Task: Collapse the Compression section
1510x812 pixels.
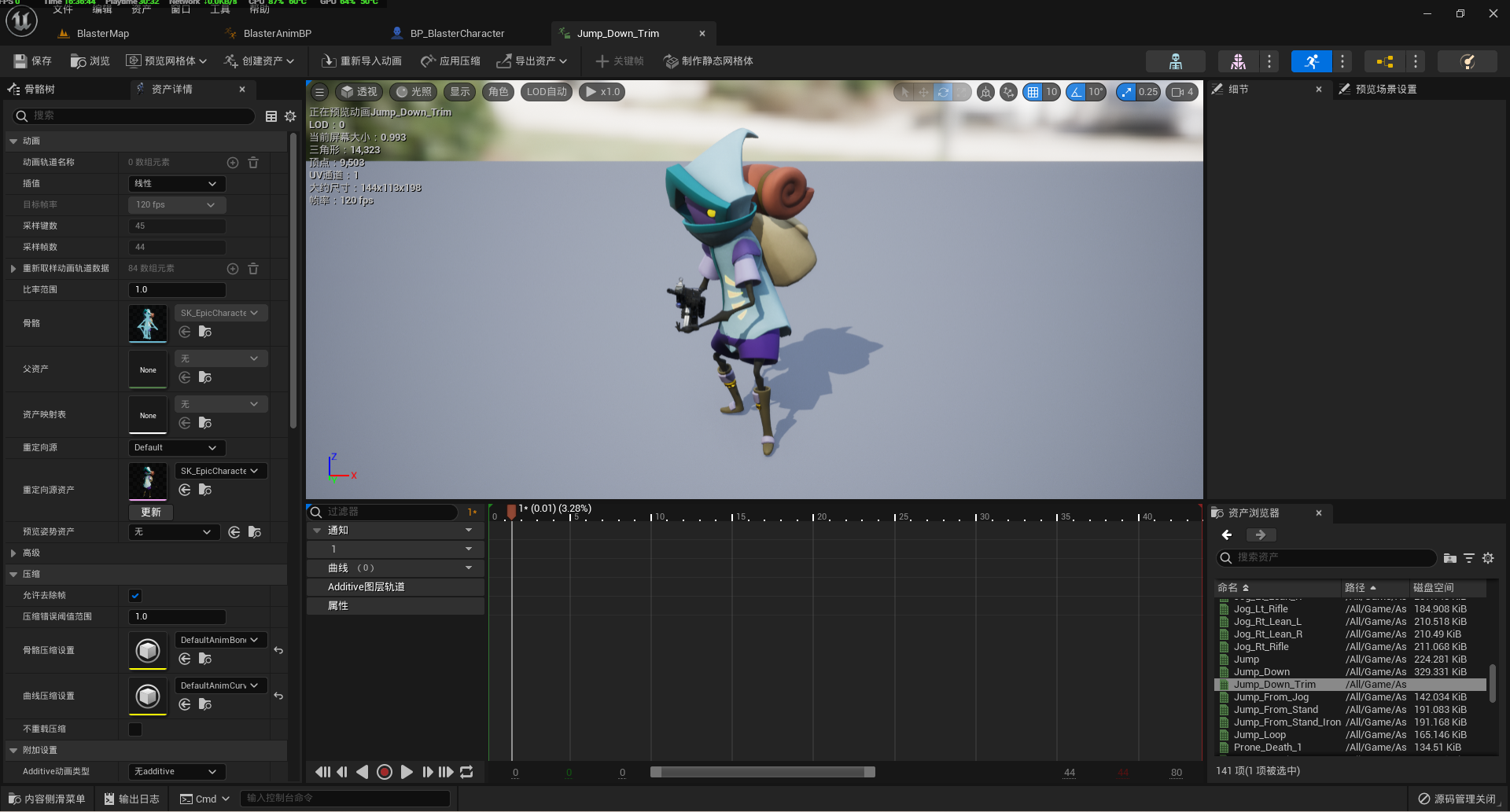Action: coord(13,575)
